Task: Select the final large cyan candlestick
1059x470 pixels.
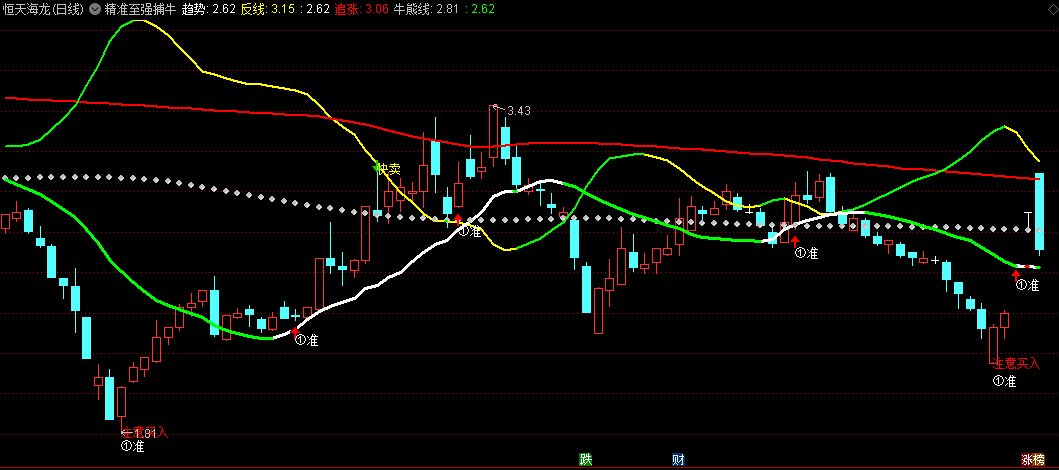Action: (1039, 213)
